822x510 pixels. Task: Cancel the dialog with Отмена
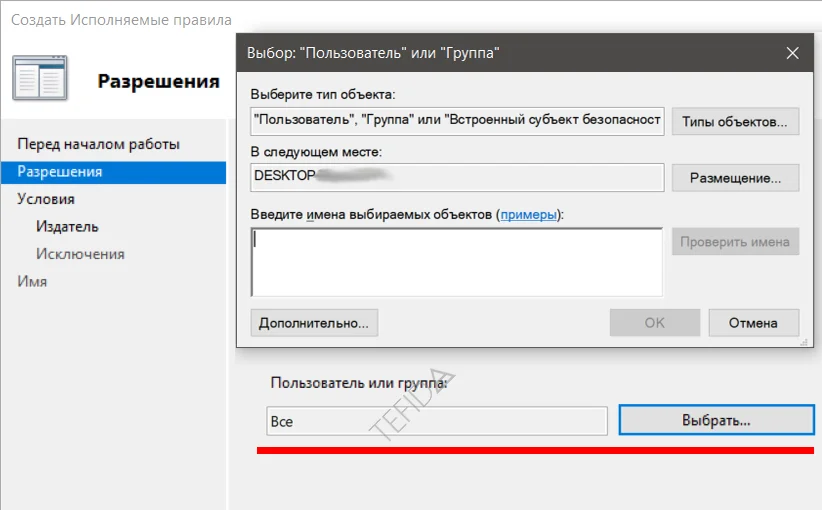(x=753, y=323)
